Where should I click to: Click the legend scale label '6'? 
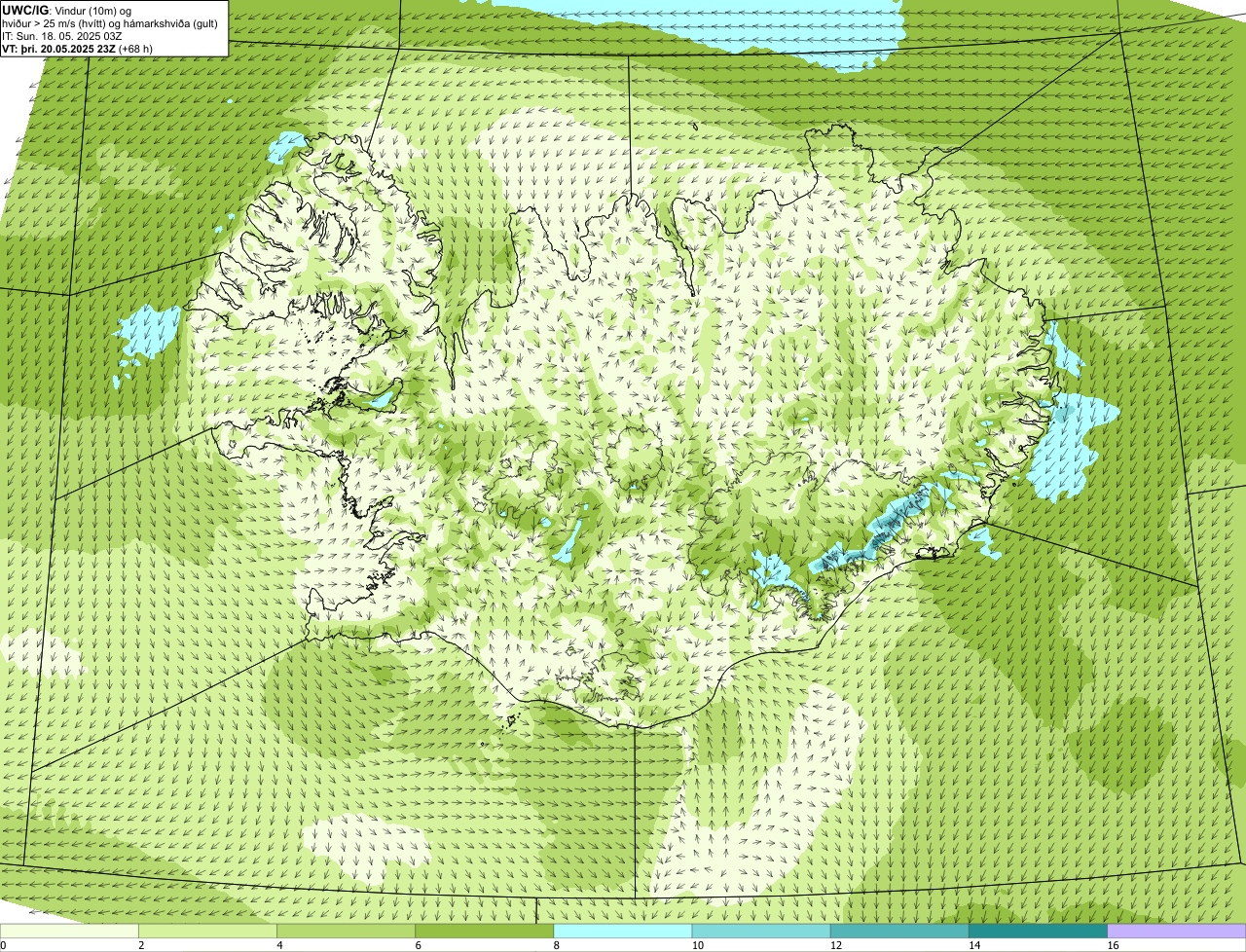[x=419, y=945]
